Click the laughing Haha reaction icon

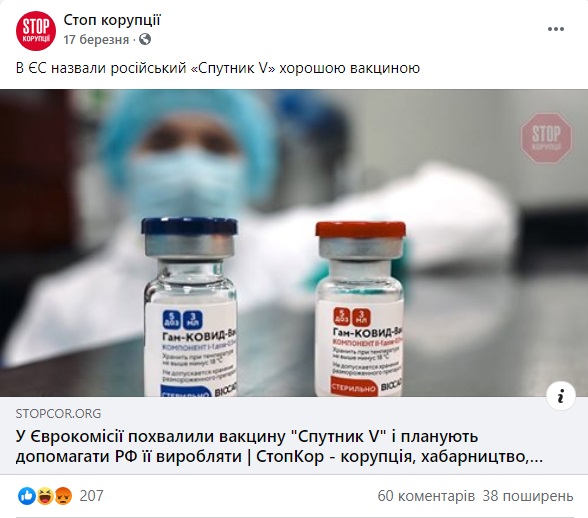click(45, 496)
